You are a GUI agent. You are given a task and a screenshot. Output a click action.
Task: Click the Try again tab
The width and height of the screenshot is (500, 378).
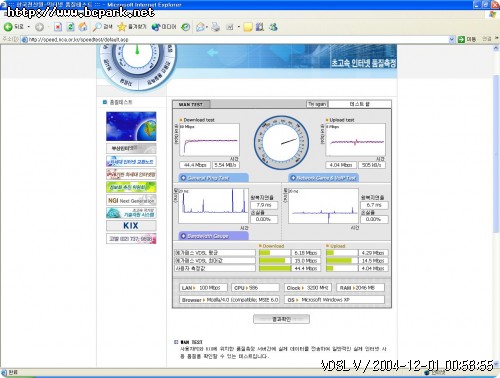coord(317,104)
